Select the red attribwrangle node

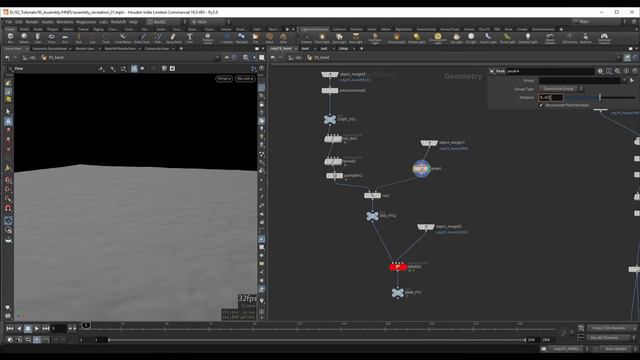(x=398, y=267)
